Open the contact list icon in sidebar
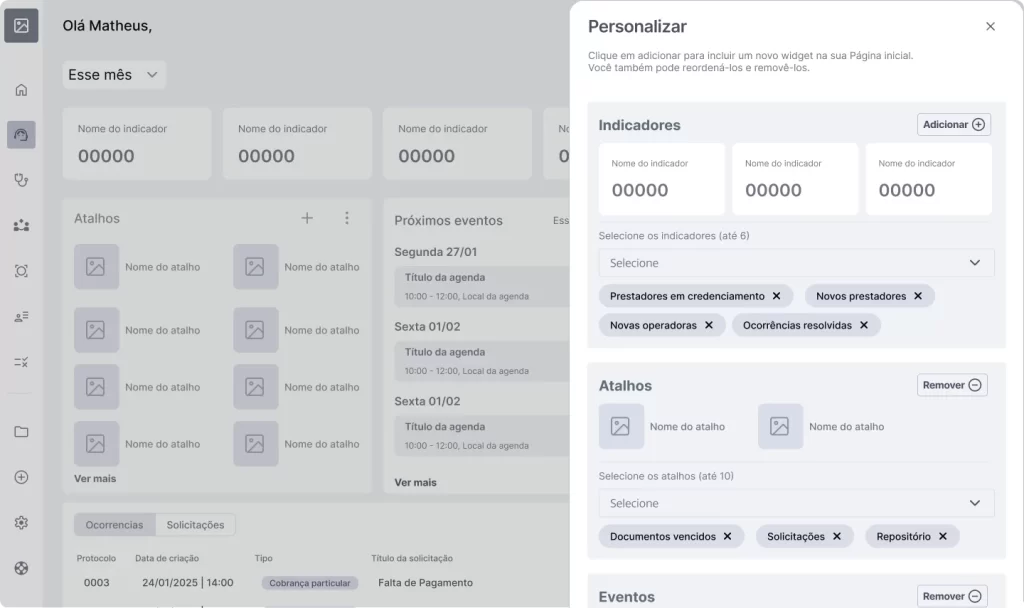Image resolution: width=1024 pixels, height=608 pixels. pos(21,316)
